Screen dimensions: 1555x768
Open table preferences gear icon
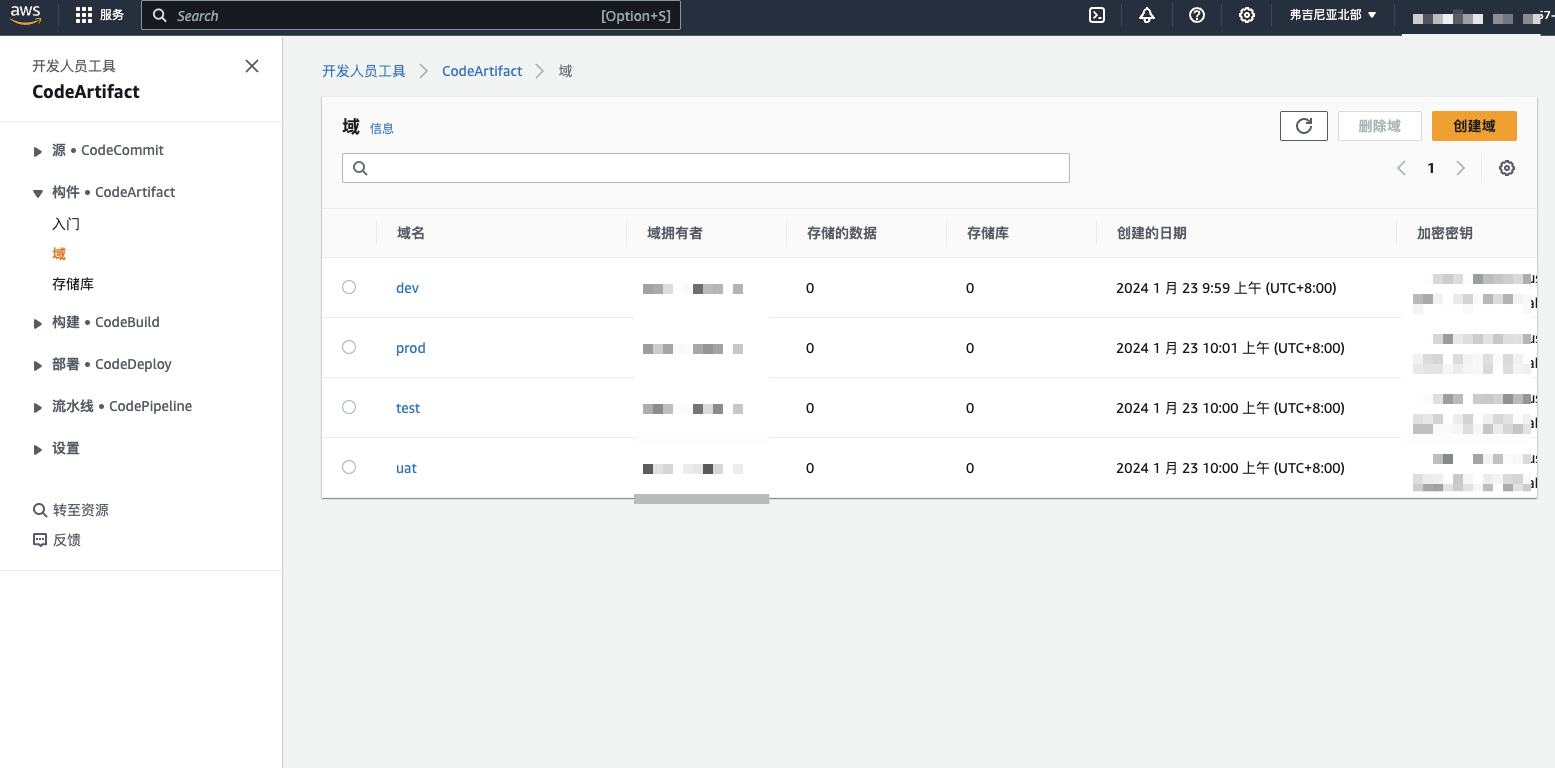1507,168
